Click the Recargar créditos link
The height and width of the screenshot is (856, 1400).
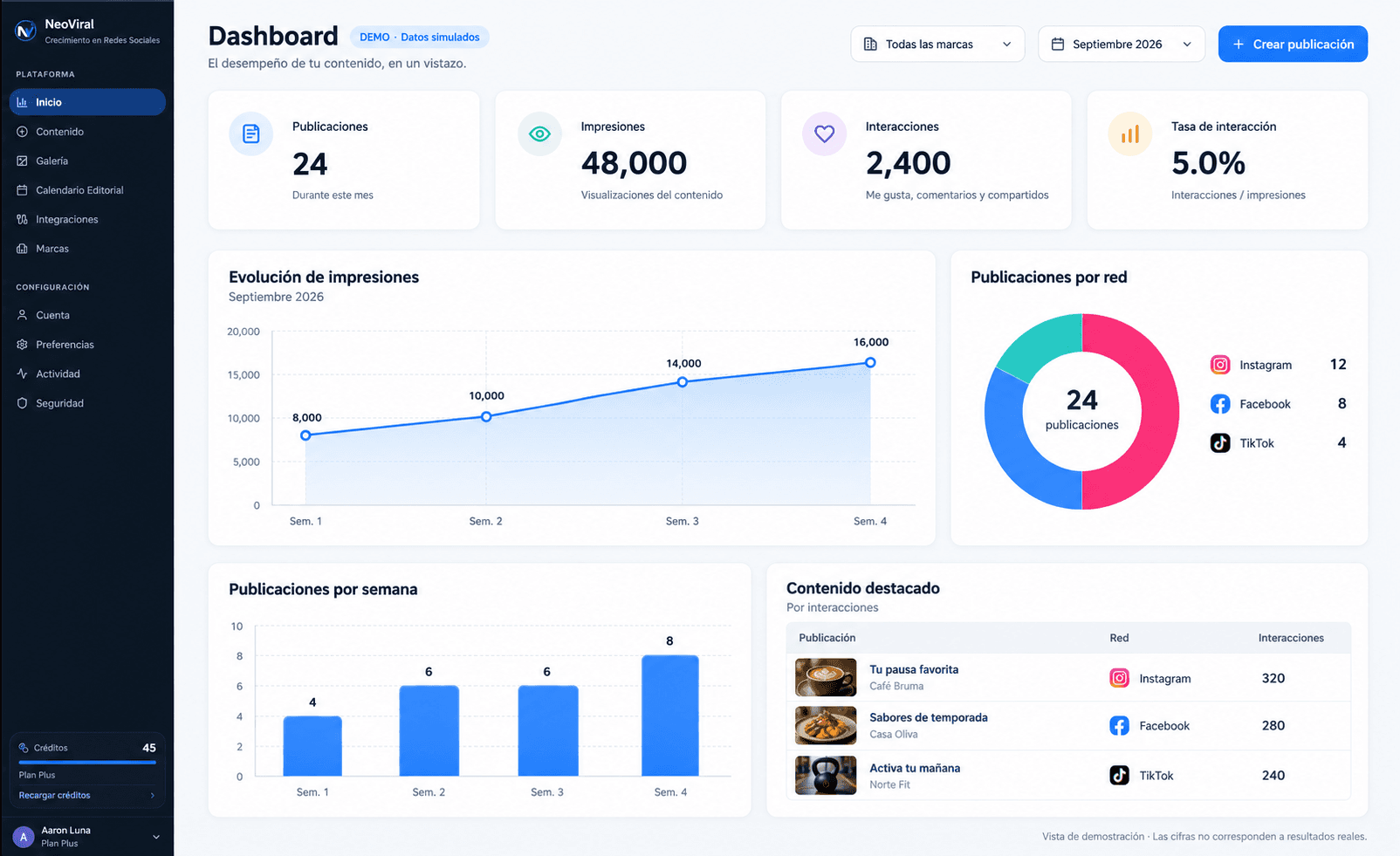(55, 796)
